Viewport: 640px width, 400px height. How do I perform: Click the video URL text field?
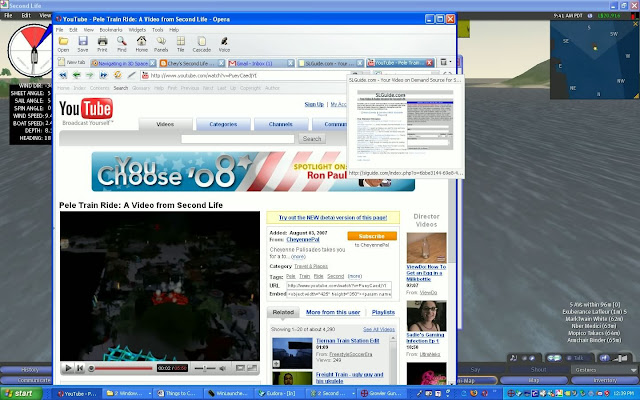(x=339, y=285)
